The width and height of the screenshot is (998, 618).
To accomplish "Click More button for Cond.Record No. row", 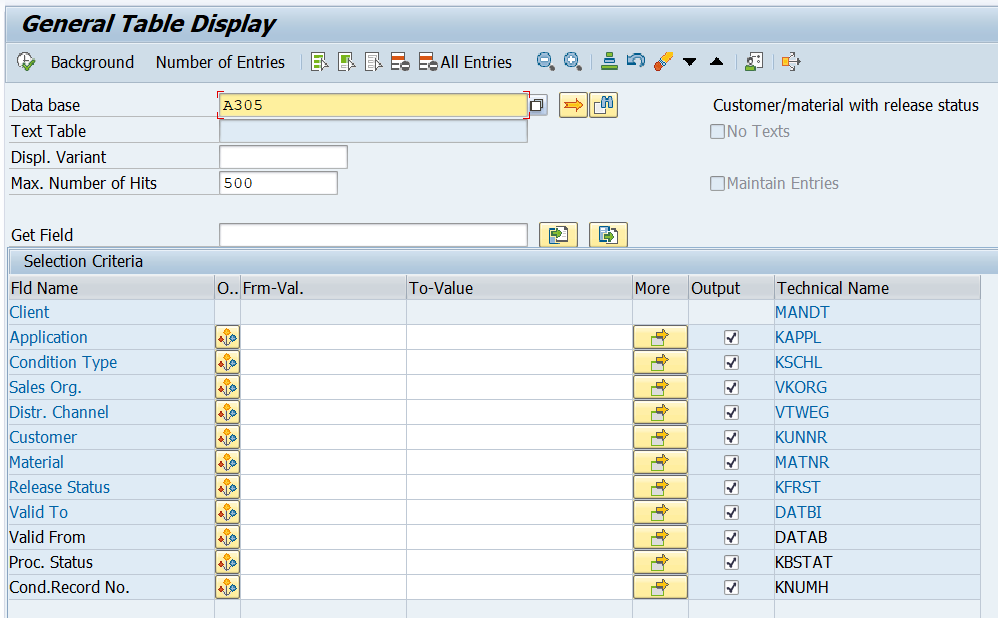I will (660, 587).
